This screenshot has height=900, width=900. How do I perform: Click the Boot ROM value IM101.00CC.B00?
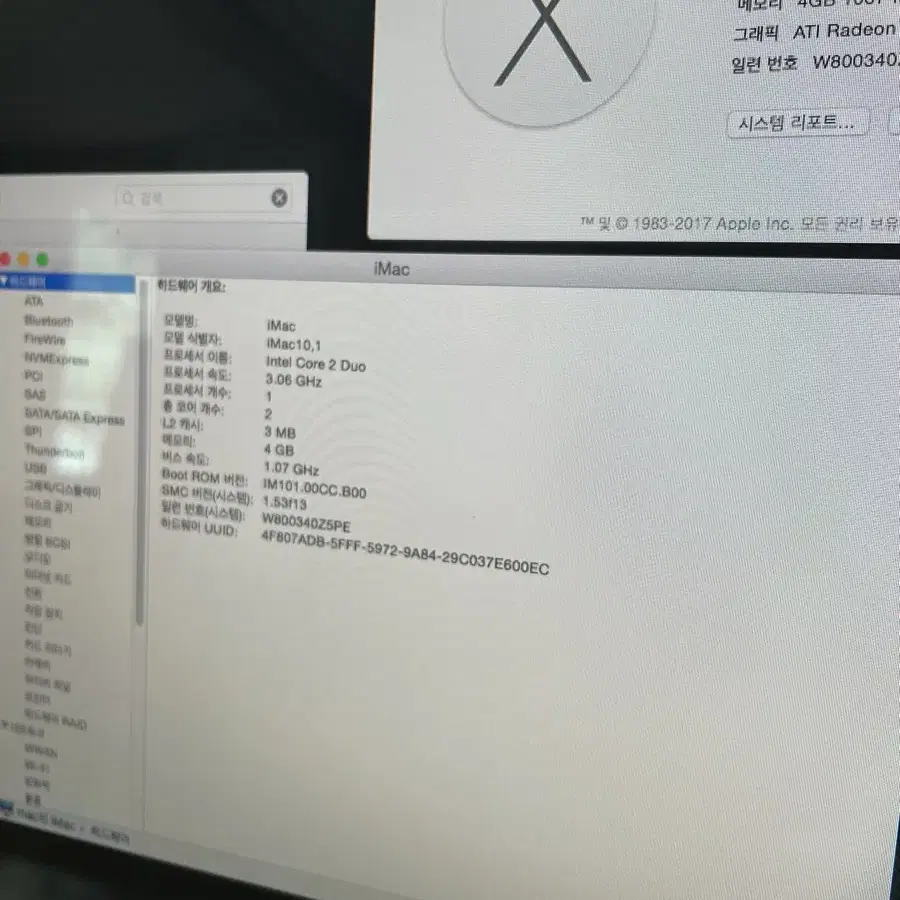coord(315,488)
